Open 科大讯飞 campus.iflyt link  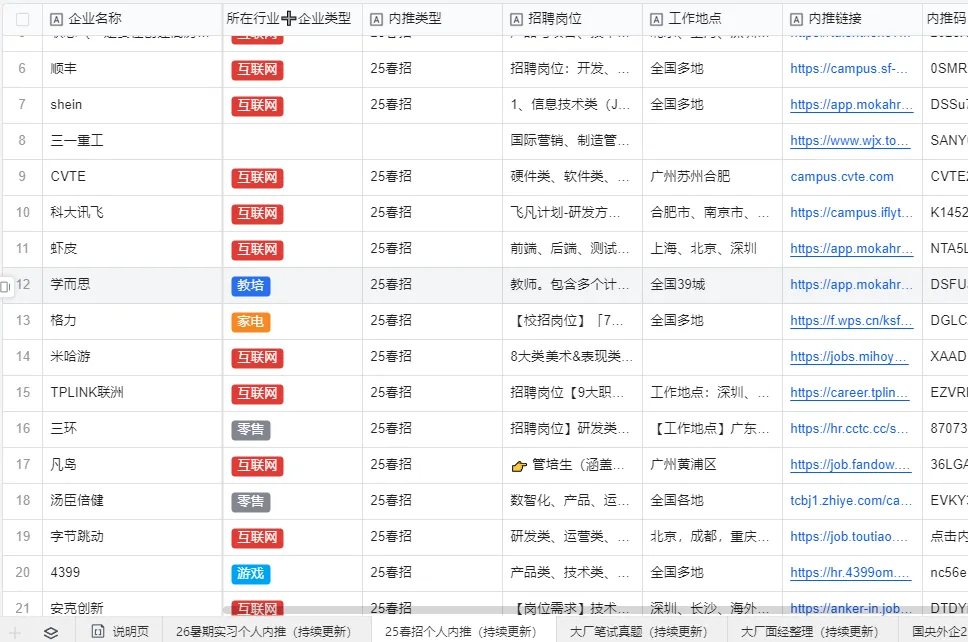coord(851,212)
